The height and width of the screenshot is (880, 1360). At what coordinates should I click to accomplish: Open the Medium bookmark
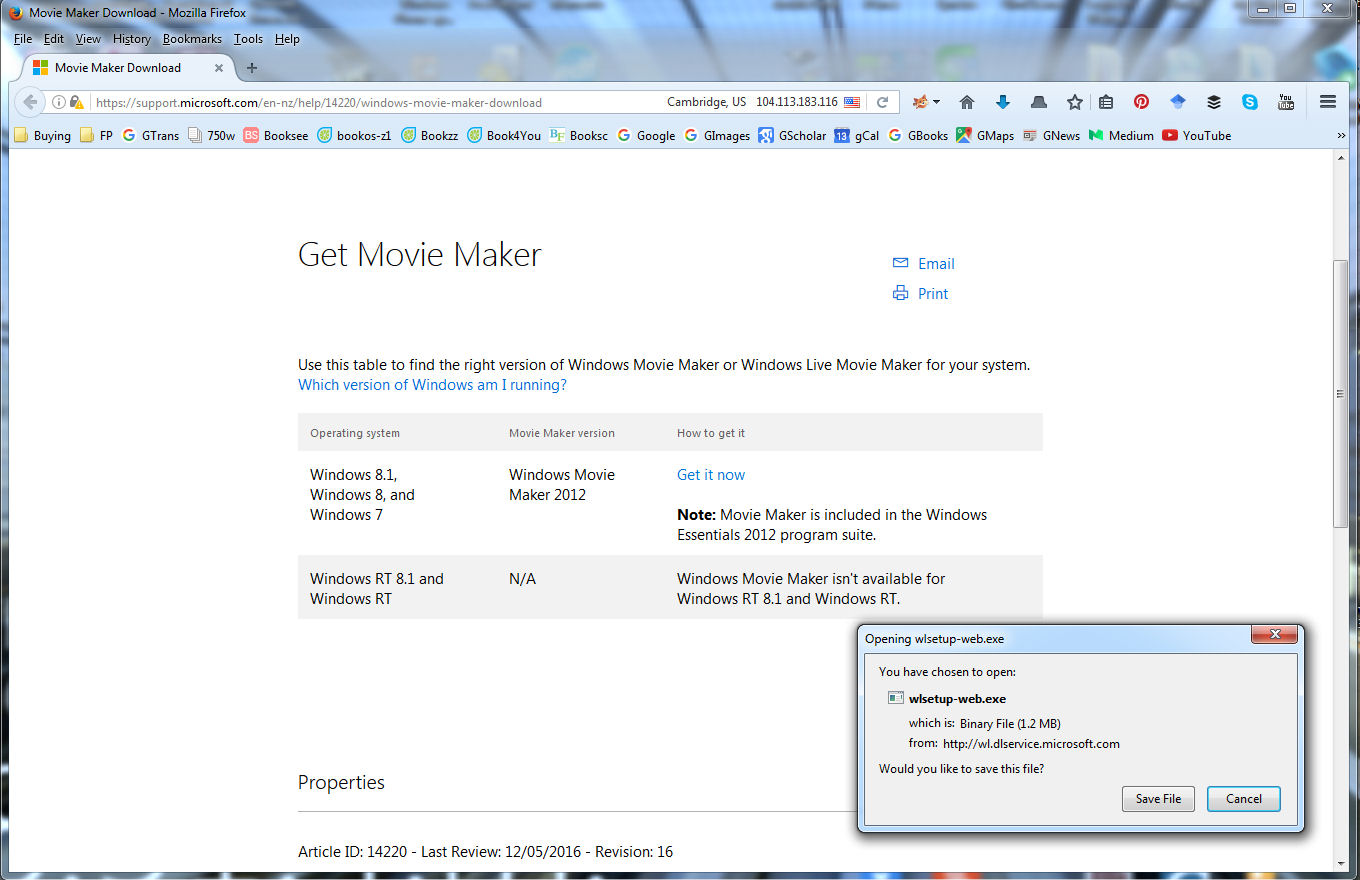(x=1121, y=136)
